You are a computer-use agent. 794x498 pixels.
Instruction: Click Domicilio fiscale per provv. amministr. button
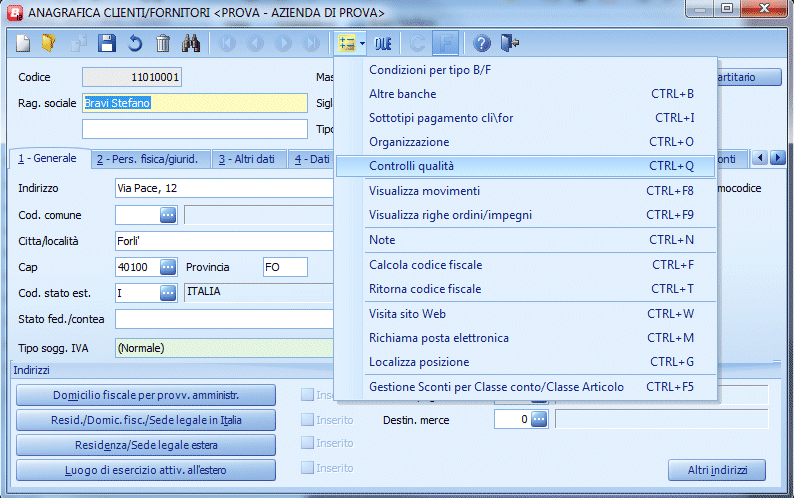pos(146,395)
